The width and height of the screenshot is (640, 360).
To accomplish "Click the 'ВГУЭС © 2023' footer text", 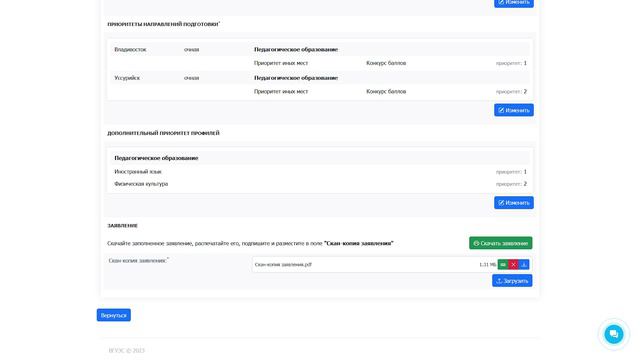I will (127, 350).
